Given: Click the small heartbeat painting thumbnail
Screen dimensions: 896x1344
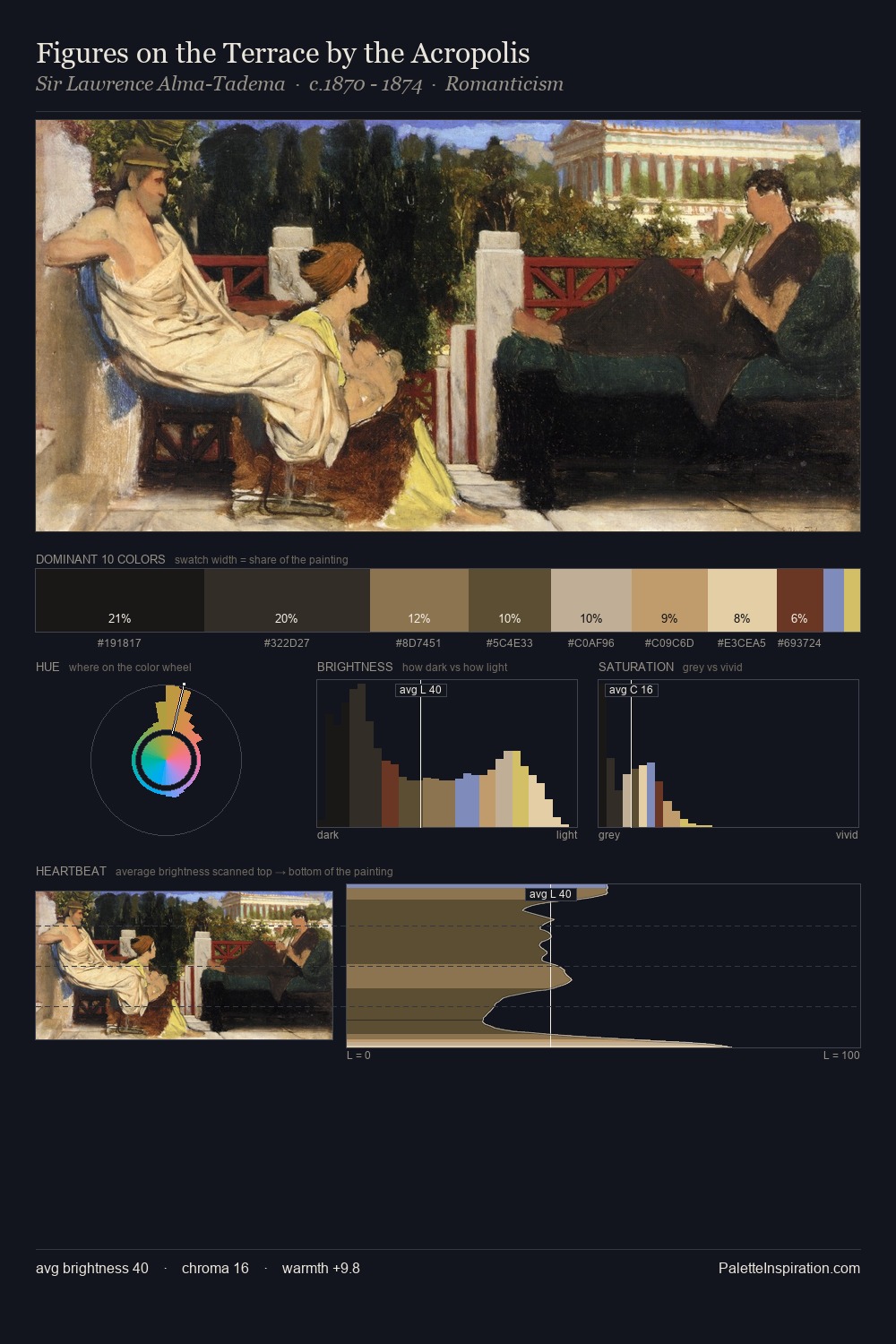Looking at the screenshot, I should [x=184, y=965].
